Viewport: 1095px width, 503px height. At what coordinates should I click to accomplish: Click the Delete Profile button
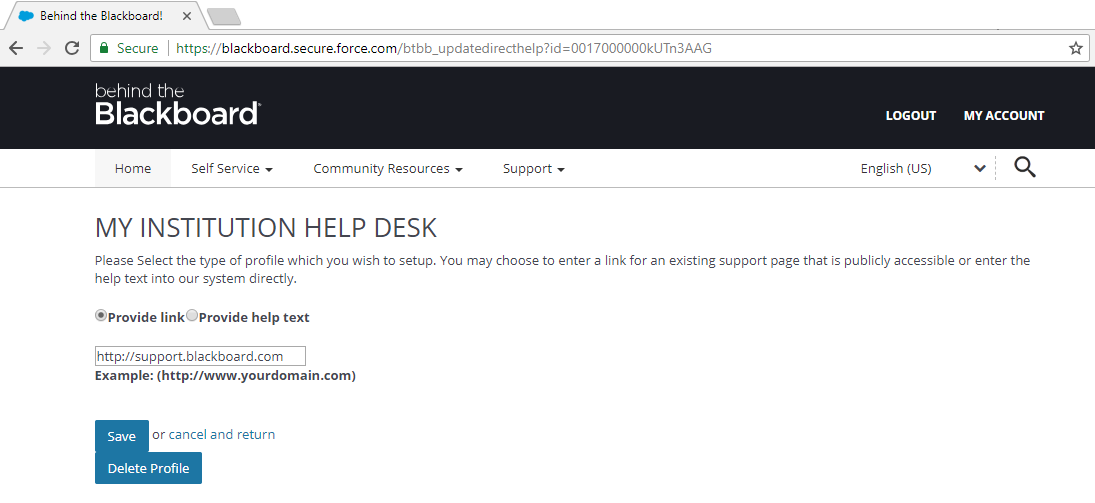148,468
